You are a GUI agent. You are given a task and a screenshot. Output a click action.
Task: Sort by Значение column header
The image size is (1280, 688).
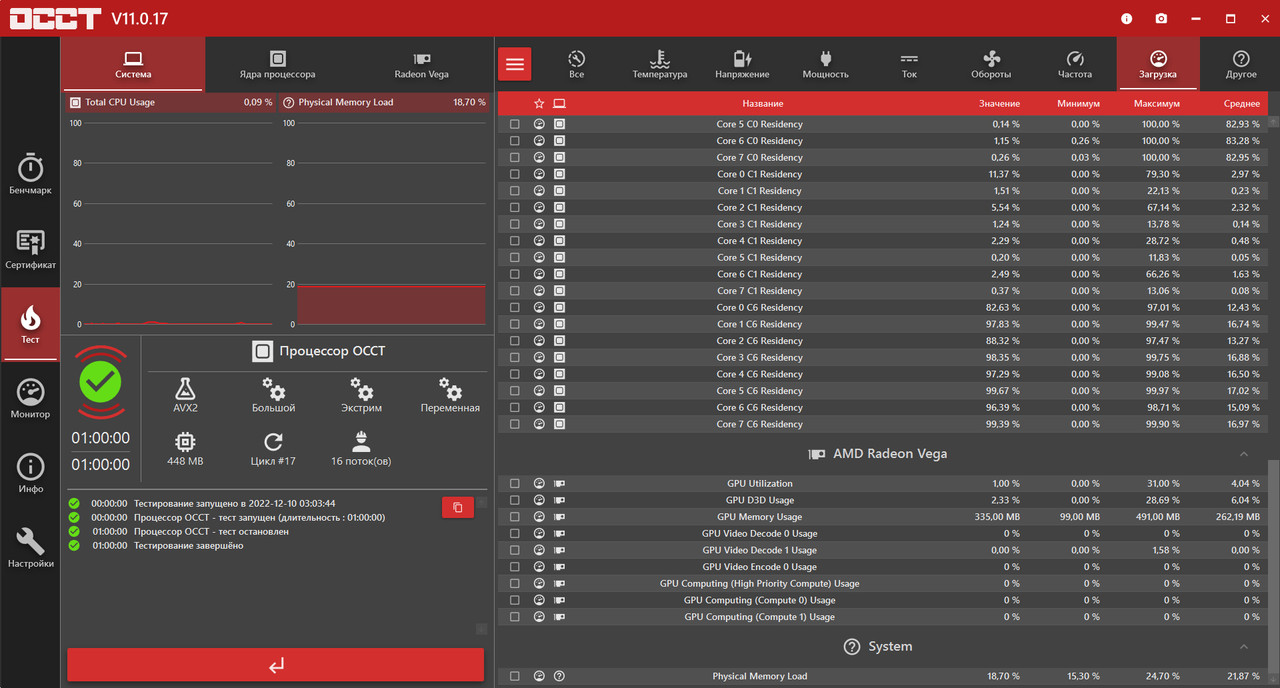coord(999,104)
